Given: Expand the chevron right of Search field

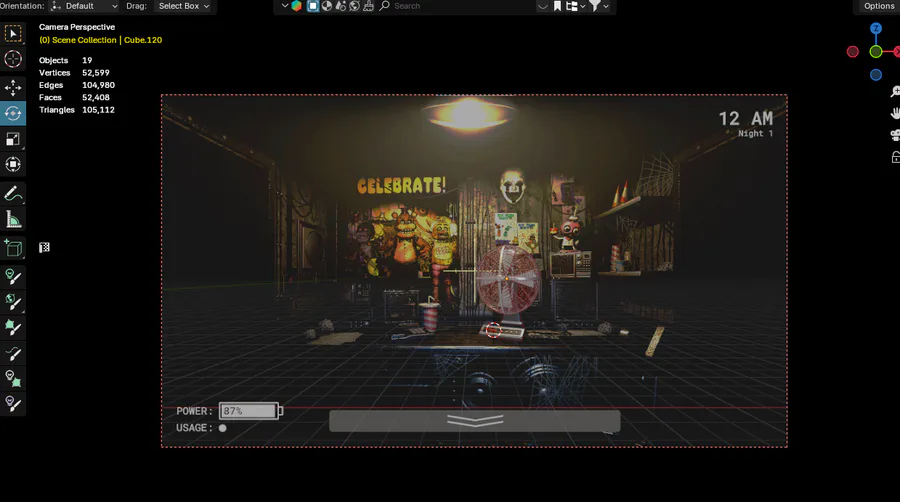Looking at the screenshot, I should click(x=542, y=6).
